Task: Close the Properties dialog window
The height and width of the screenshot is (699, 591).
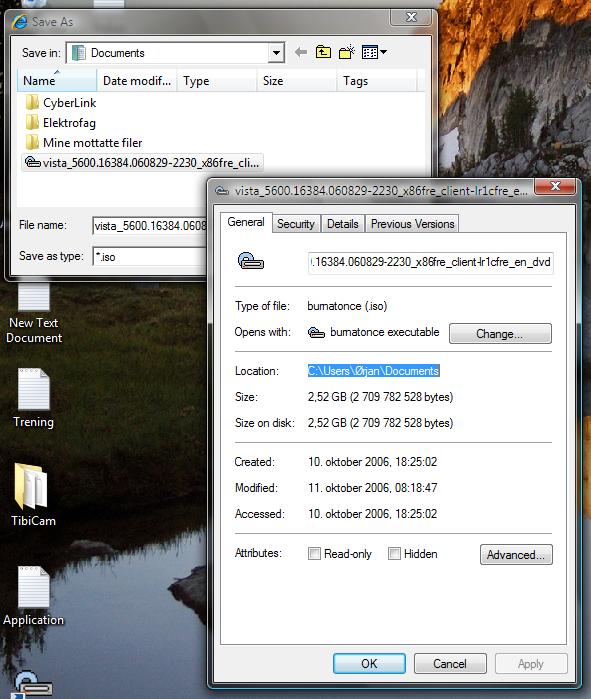Action: [555, 186]
